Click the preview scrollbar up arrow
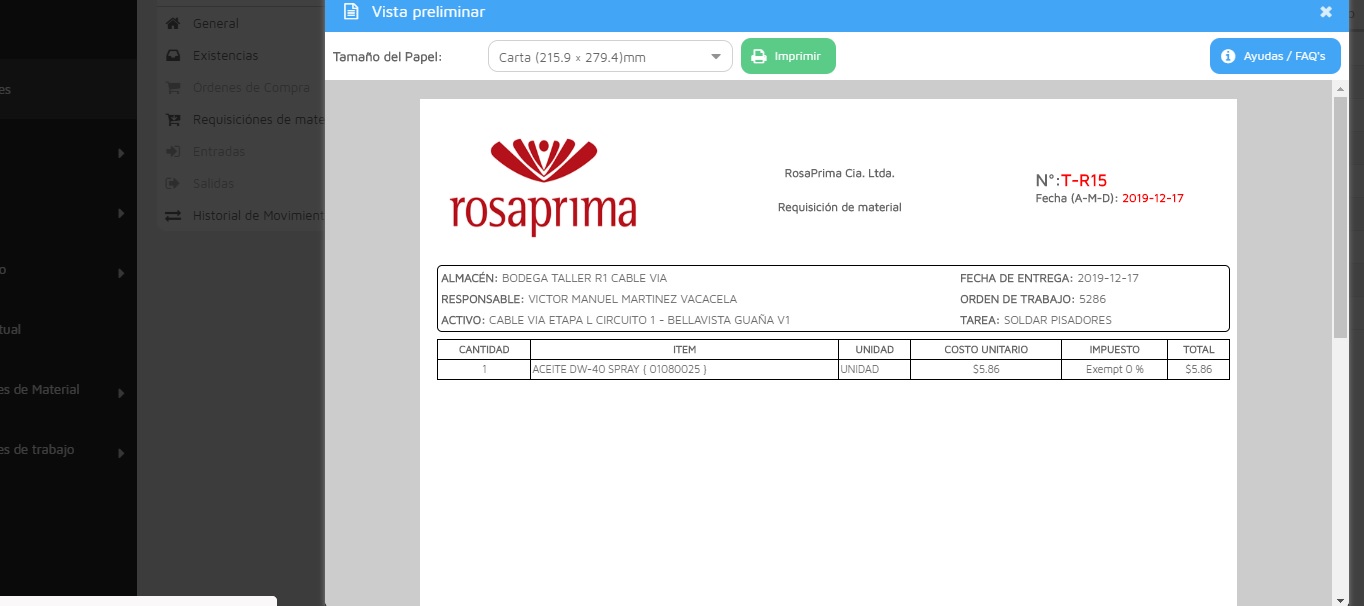 [x=1340, y=89]
